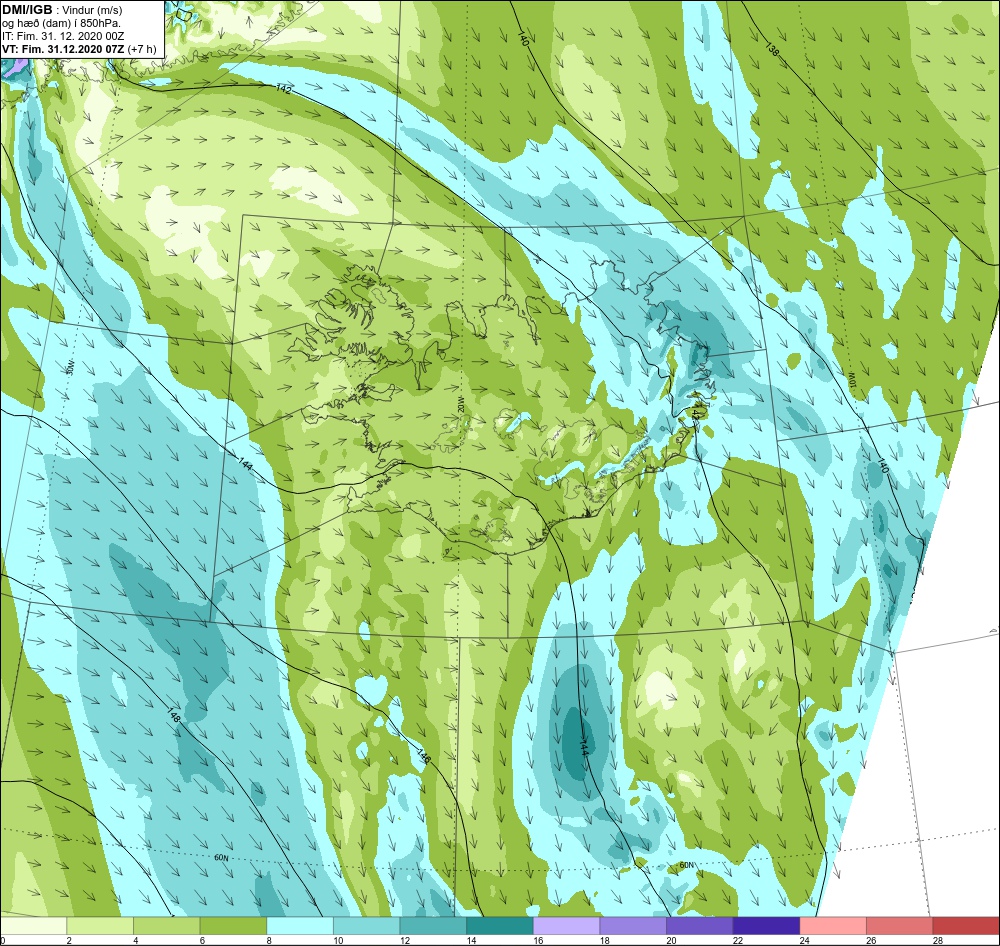Select the pale cyan 8–10 m/s legend swatch
Screen dimensions: 1000x946
tap(300, 926)
